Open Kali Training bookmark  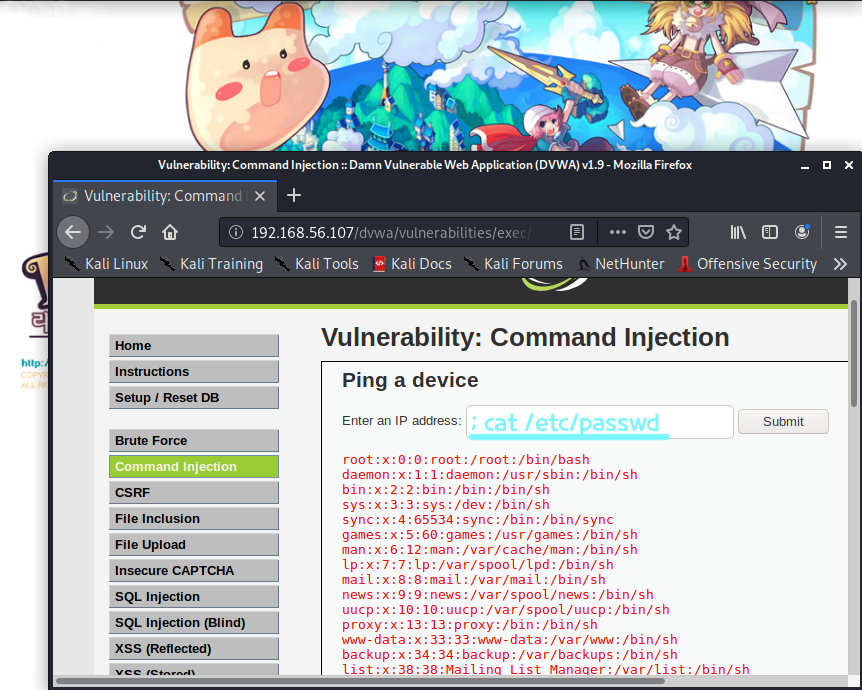point(211,264)
